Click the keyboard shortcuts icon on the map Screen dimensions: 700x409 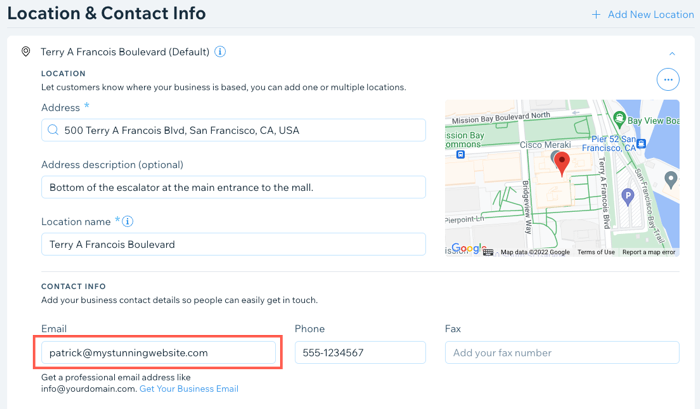pos(488,252)
